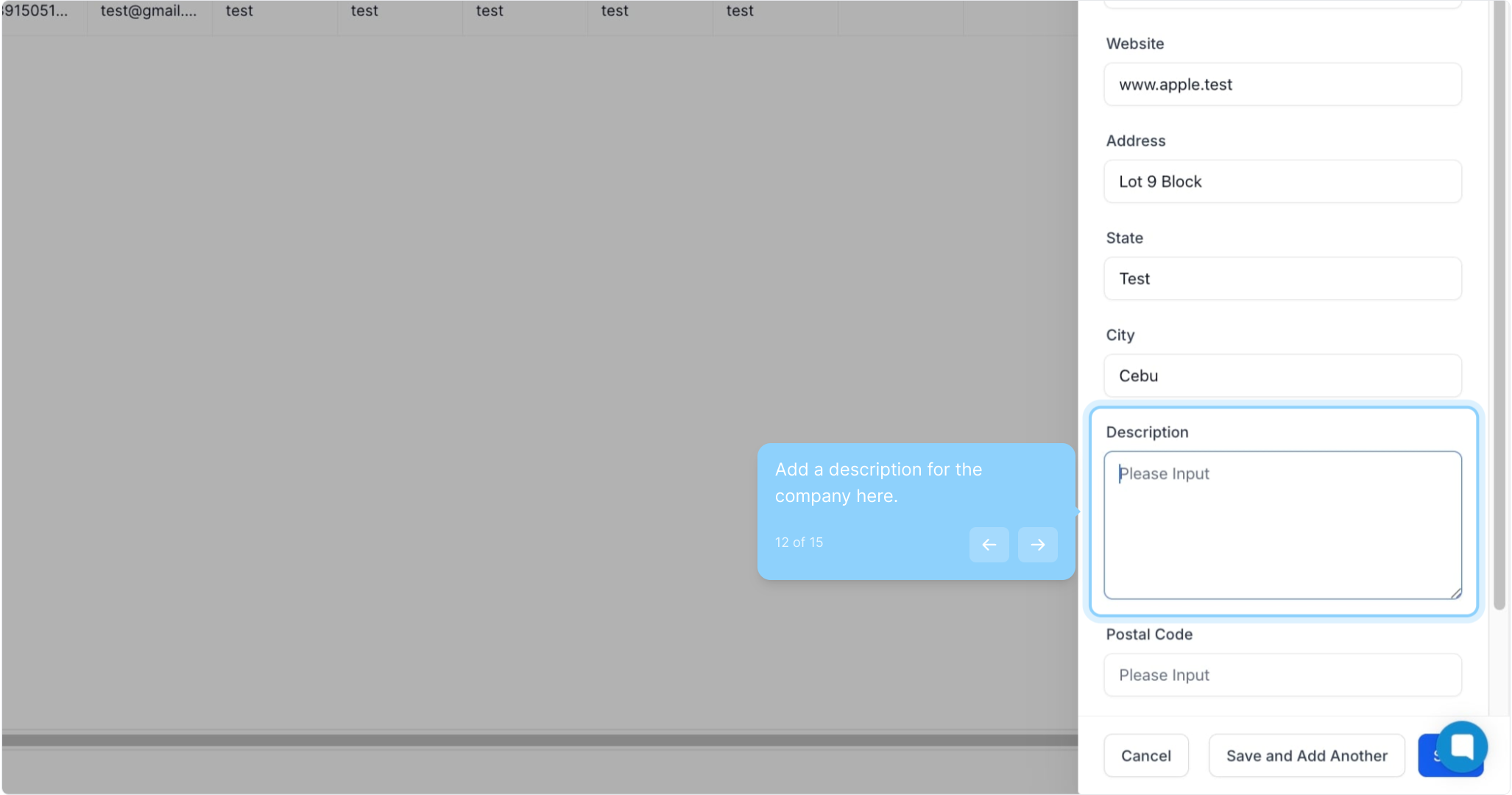Click the Postal Code input field
The height and width of the screenshot is (795, 1512).
[x=1282, y=675]
